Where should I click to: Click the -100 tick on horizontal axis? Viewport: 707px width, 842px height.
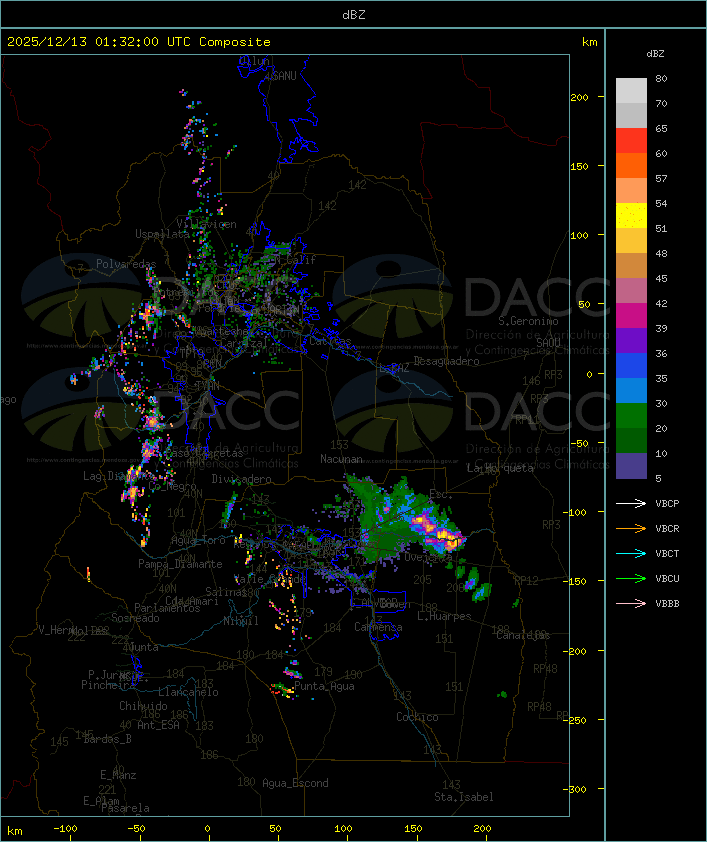(65, 829)
